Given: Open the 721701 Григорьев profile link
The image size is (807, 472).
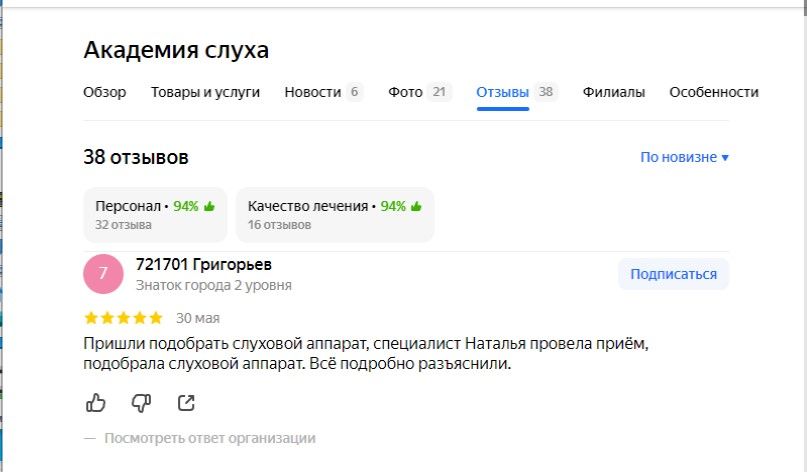Looking at the screenshot, I should pyautogui.click(x=203, y=265).
